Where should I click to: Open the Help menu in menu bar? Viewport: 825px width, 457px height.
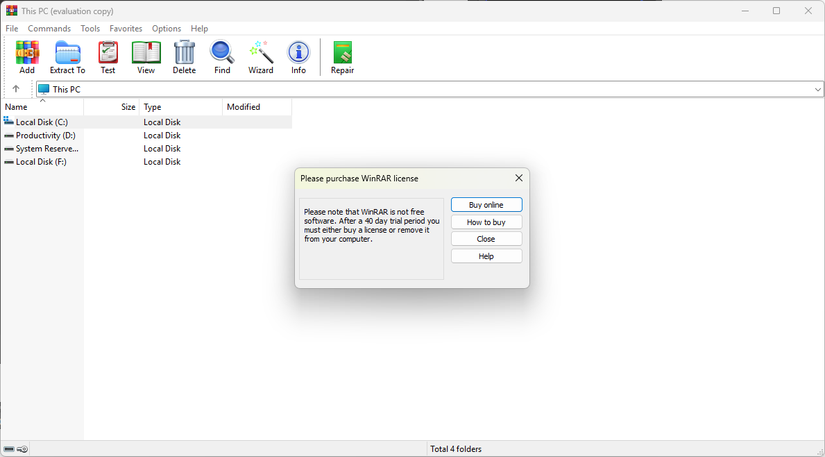coord(199,28)
